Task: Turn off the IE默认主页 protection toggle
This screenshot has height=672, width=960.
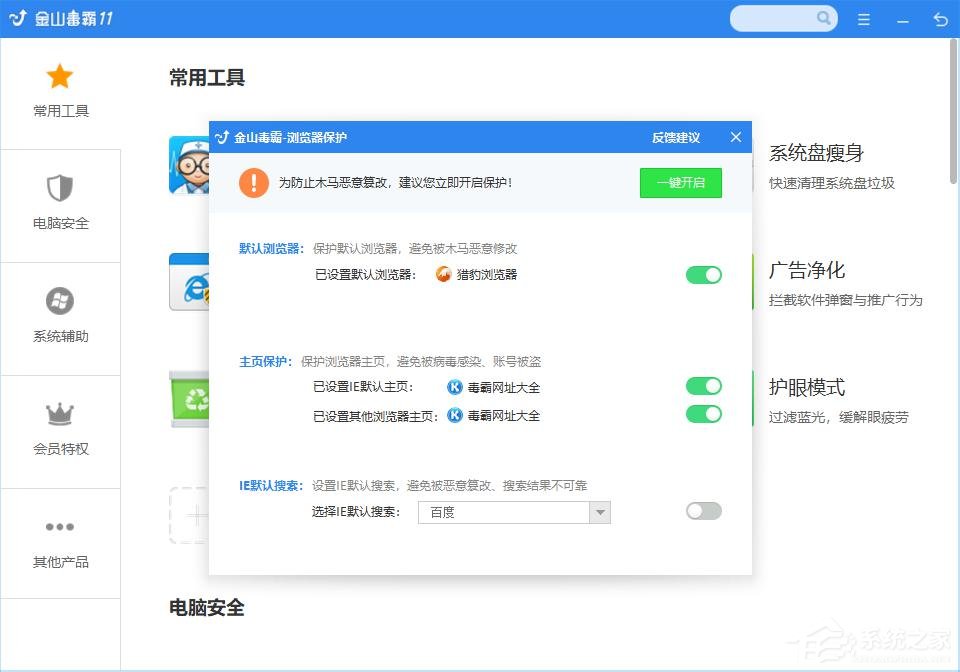Action: [703, 386]
